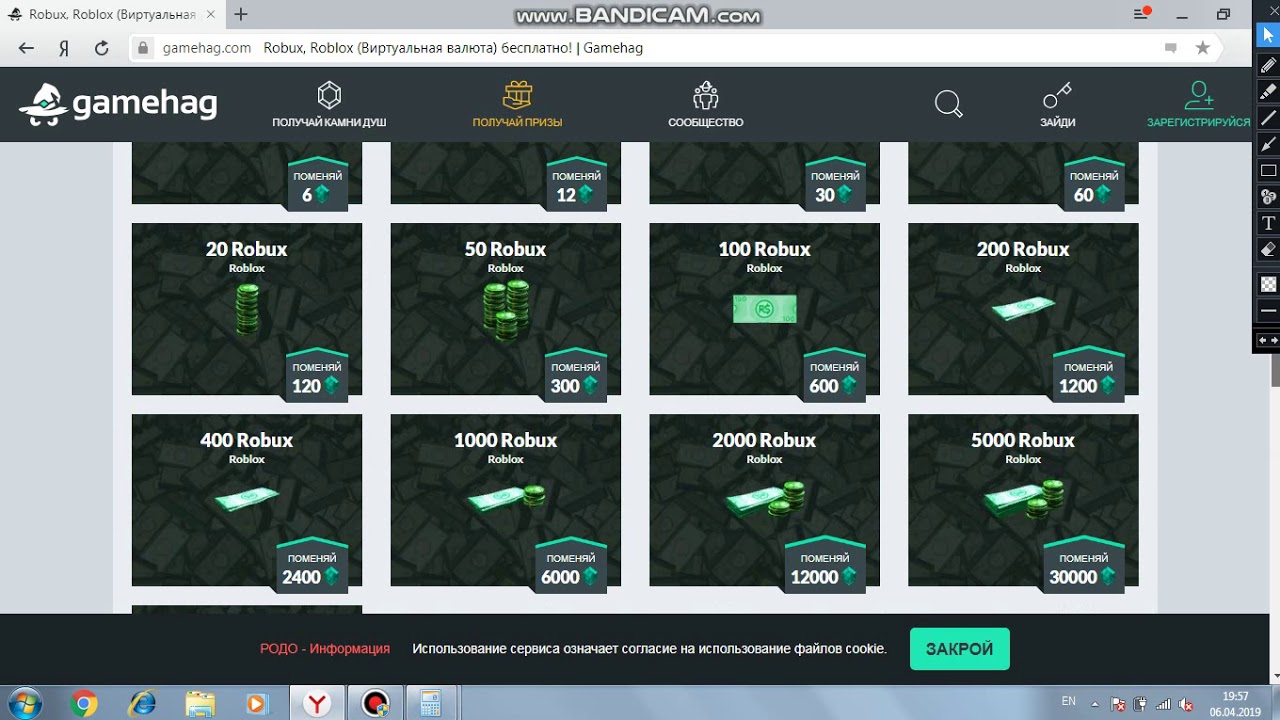Screen dimensions: 1280x720
Task: Select the pencil drawing tool
Action: [1268, 65]
